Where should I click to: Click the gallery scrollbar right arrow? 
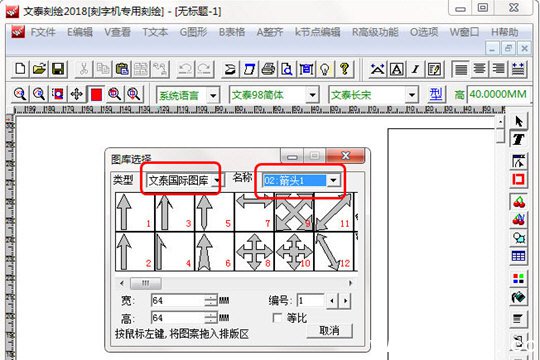(350, 283)
